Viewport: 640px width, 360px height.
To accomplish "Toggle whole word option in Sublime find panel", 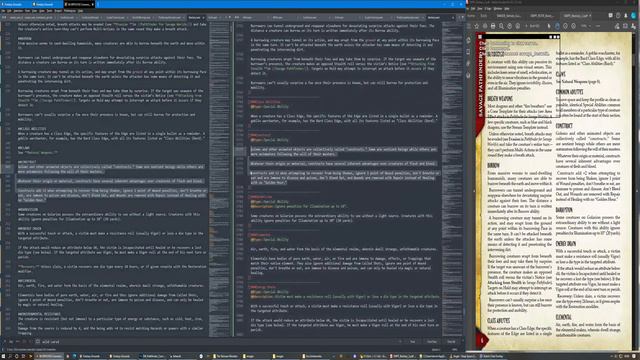I will pos(18,342).
